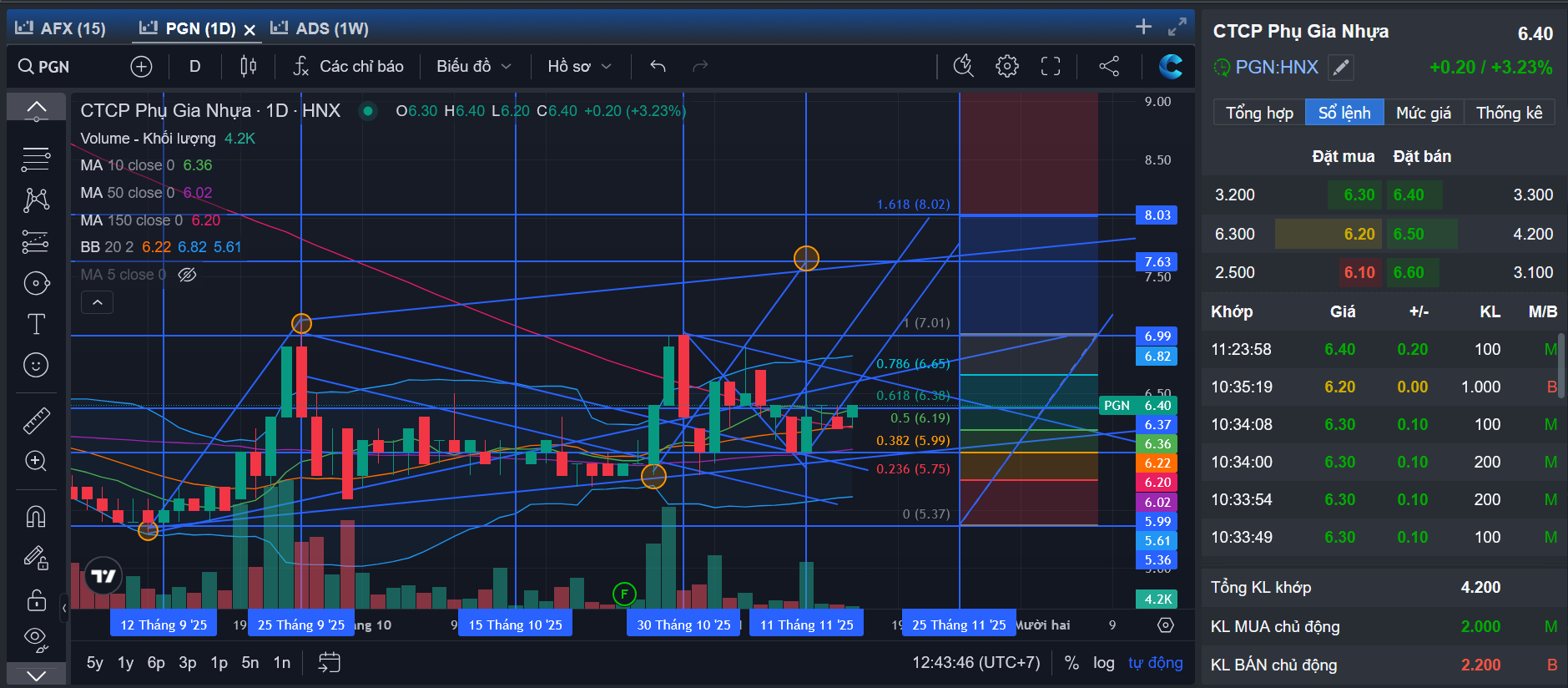The height and width of the screenshot is (688, 1568).
Task: Open the Mức giá tab
Action: point(1424,113)
